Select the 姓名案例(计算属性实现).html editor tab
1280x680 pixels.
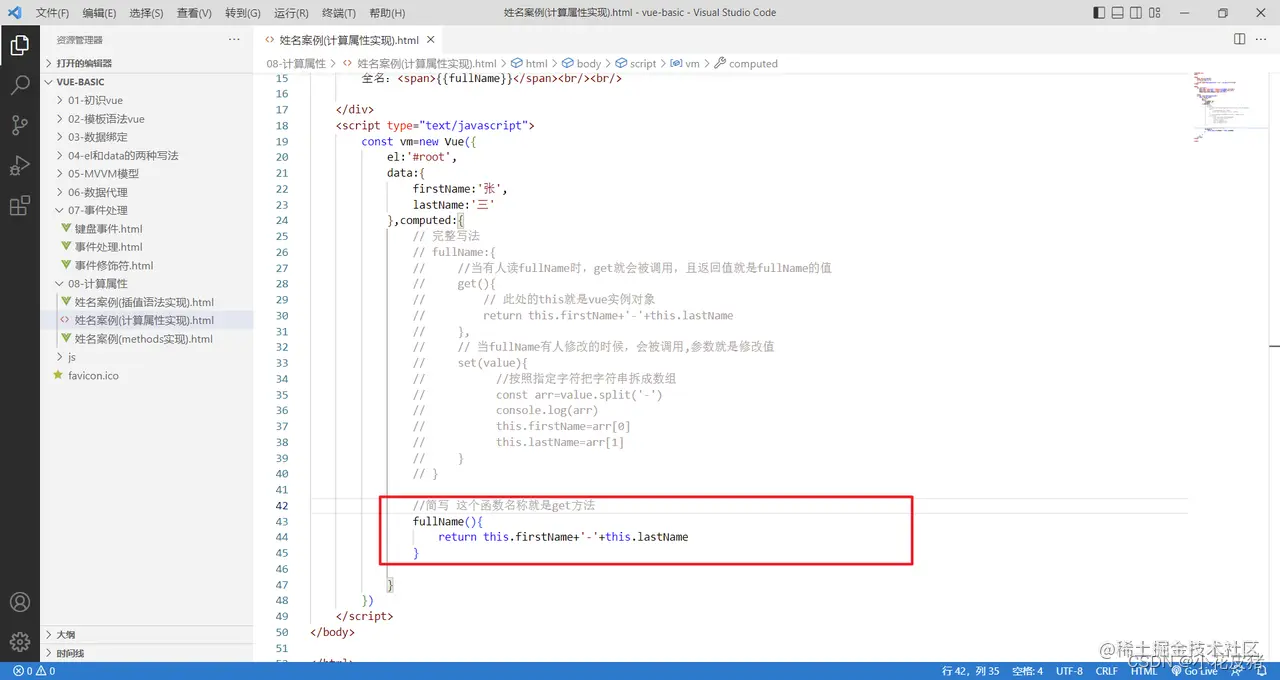tap(348, 40)
